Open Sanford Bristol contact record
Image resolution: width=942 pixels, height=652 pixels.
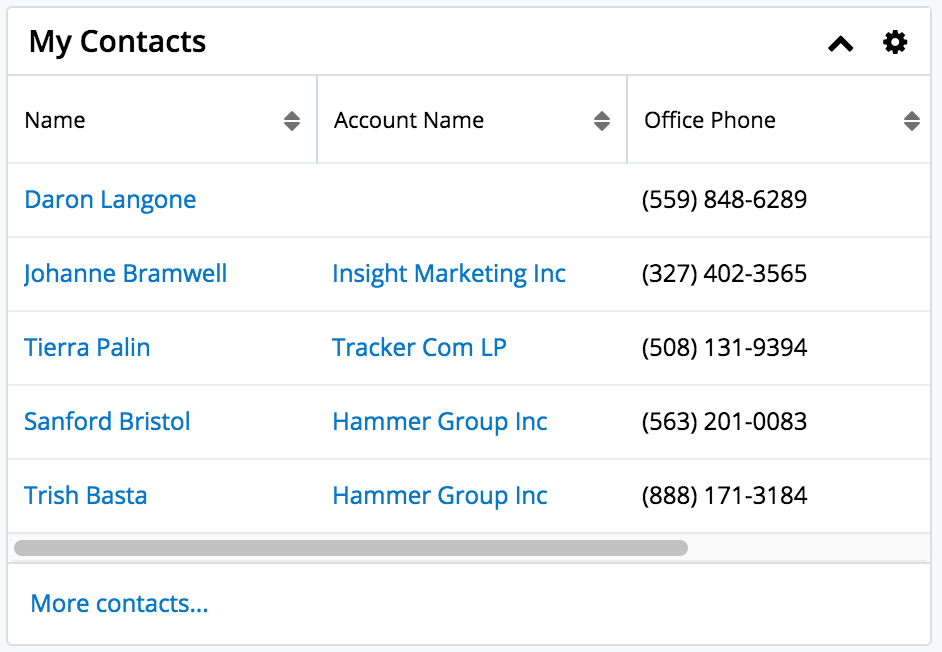[x=107, y=422]
